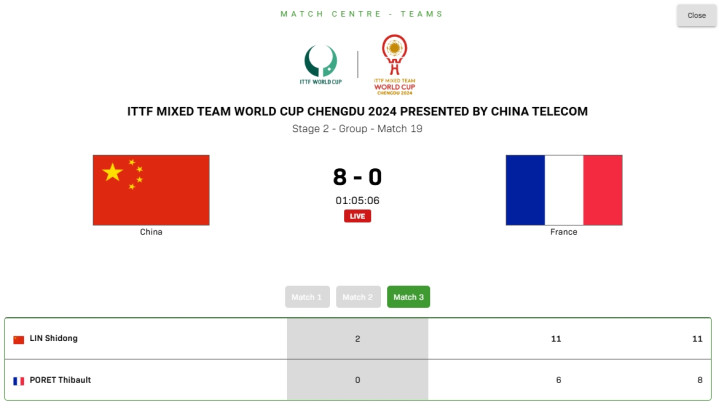Switch to Match 1 tab
The height and width of the screenshot is (408, 719).
[307, 297]
